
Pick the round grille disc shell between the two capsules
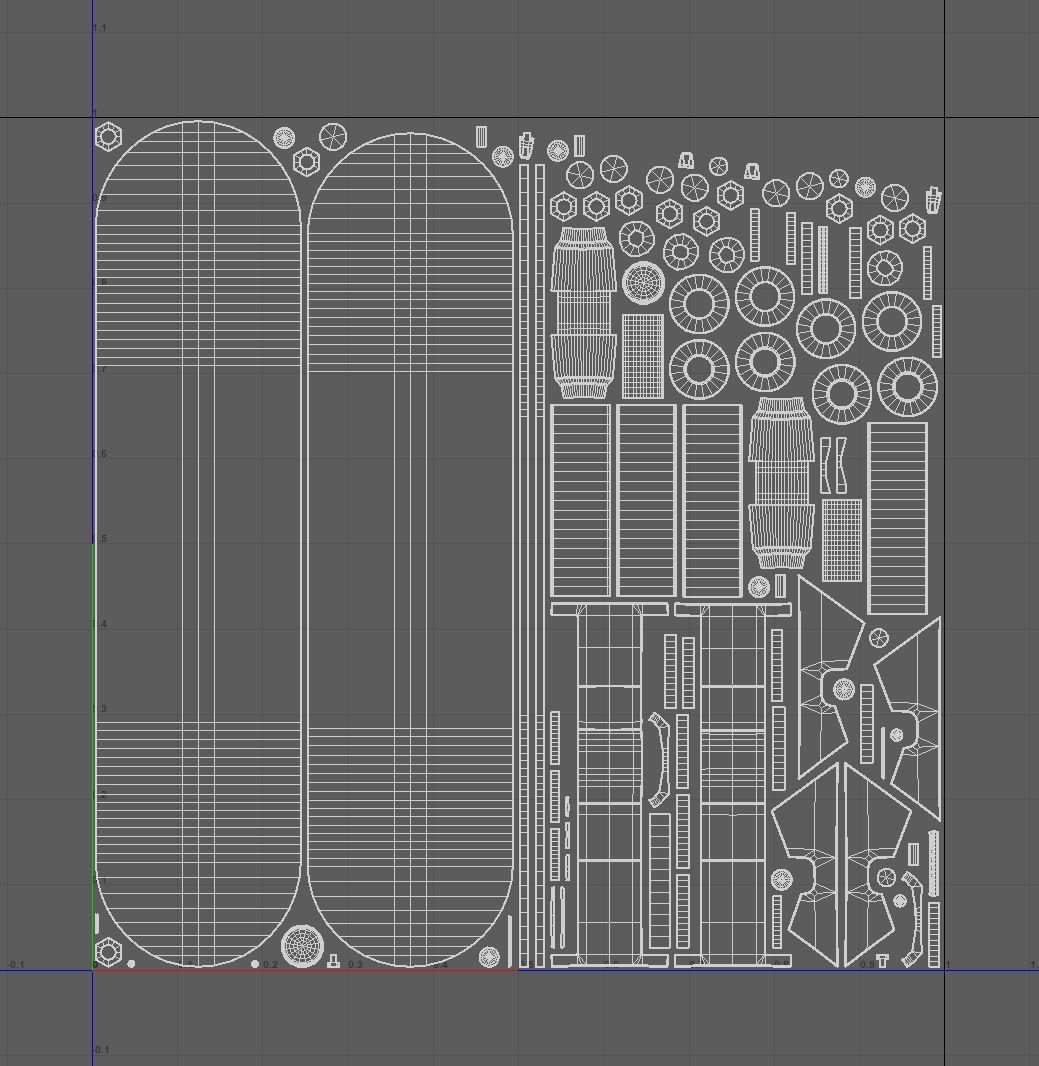click(302, 946)
